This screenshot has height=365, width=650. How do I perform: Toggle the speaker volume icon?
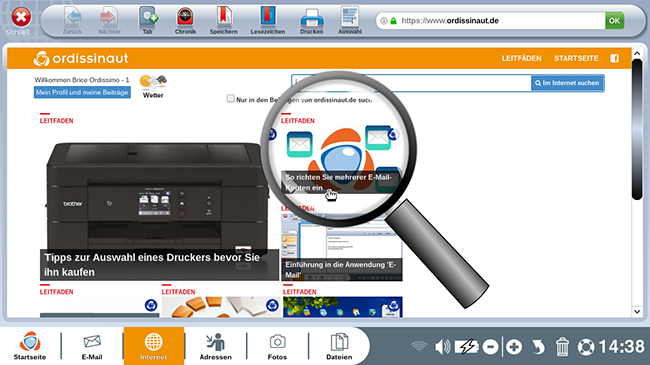[x=442, y=346]
